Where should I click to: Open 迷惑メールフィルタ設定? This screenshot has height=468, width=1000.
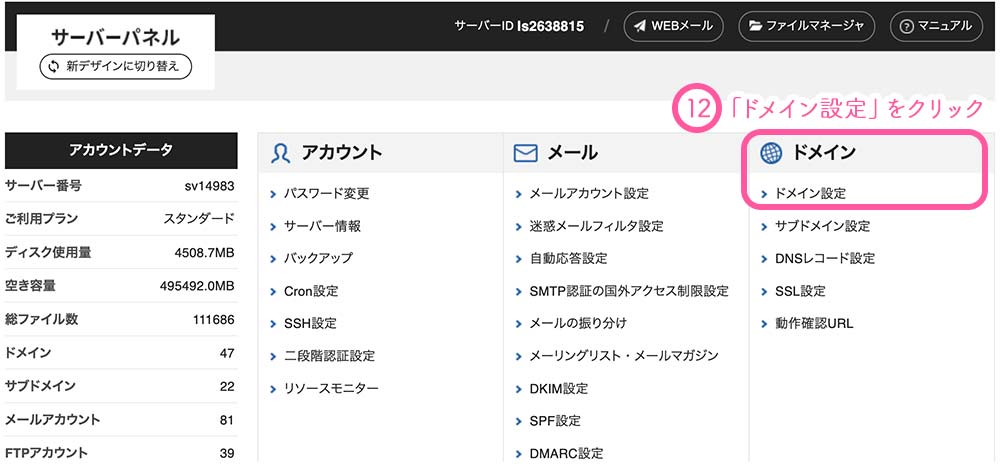tap(596, 226)
